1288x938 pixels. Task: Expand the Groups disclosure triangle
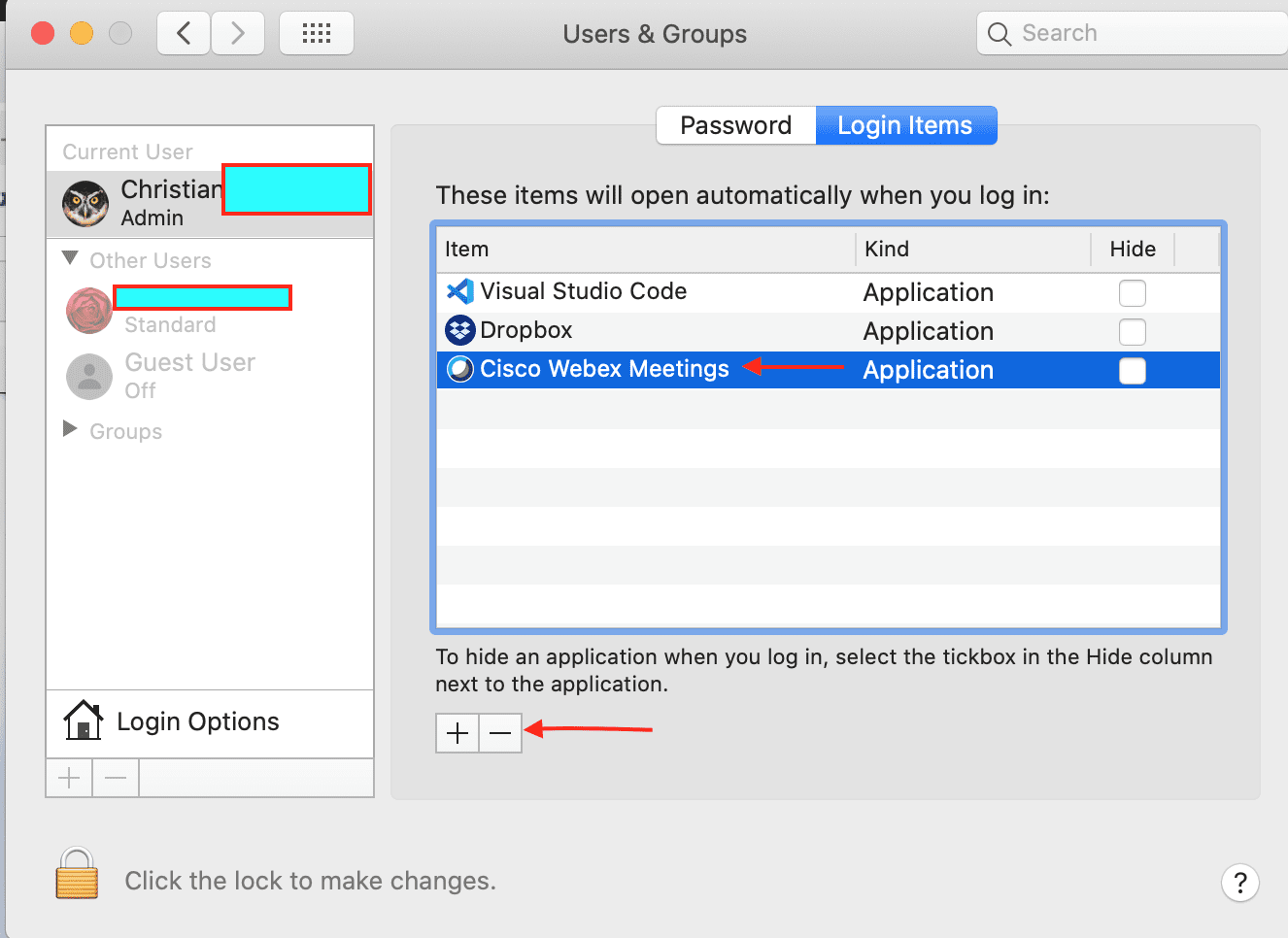coord(70,429)
